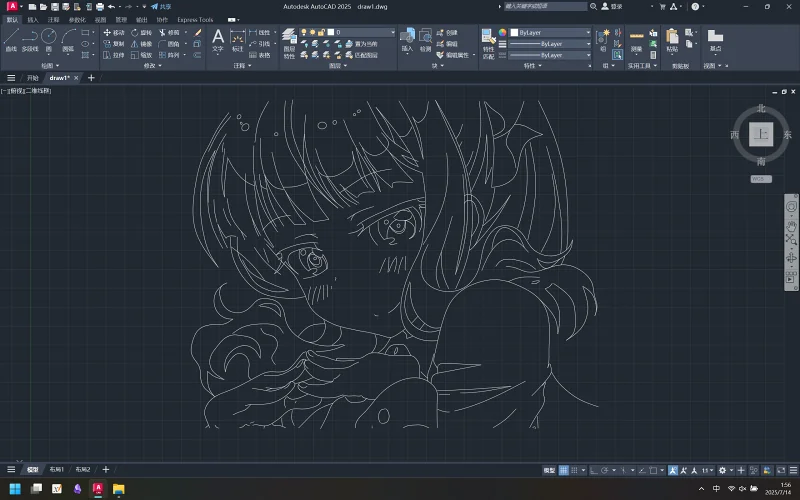Toggle layer 0 on/off lightbulb icon
This screenshot has height=500, width=800.
coord(304,32)
